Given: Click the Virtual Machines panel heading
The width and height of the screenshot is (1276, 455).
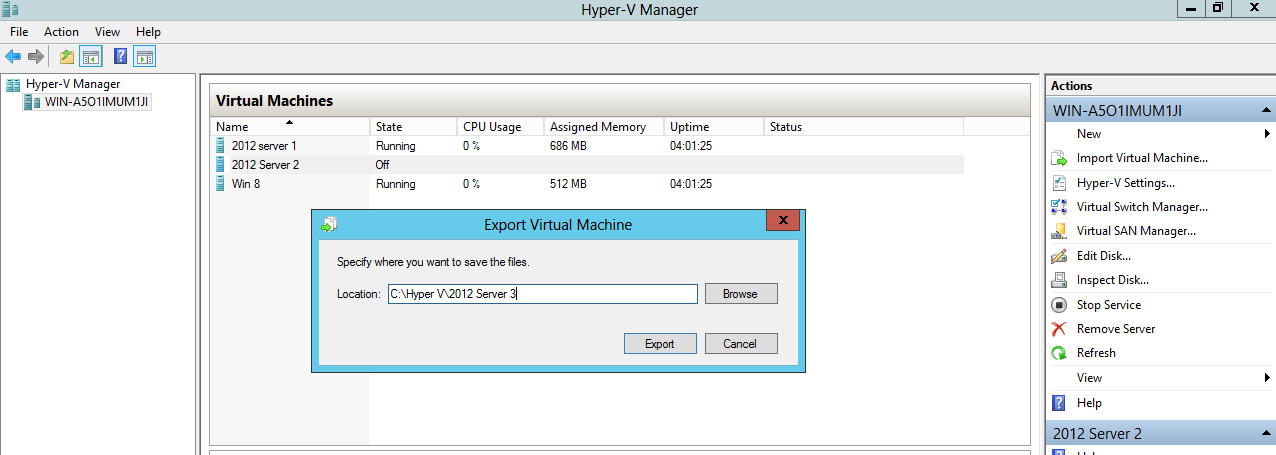Looking at the screenshot, I should 275,101.
